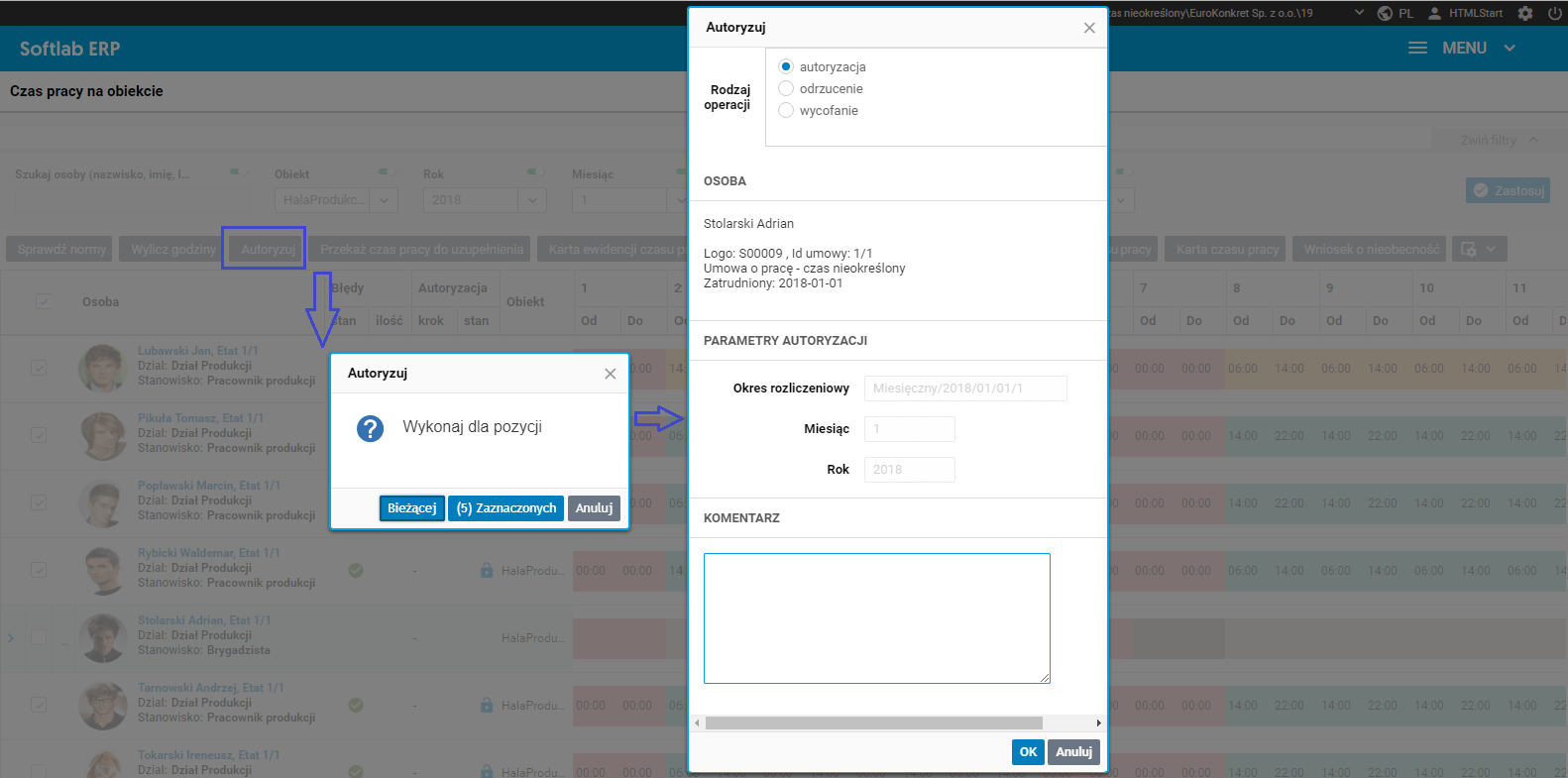Click the lock icon in Tokarski Ireneusz's row
Screen dimensions: 1568x778
pos(487,771)
